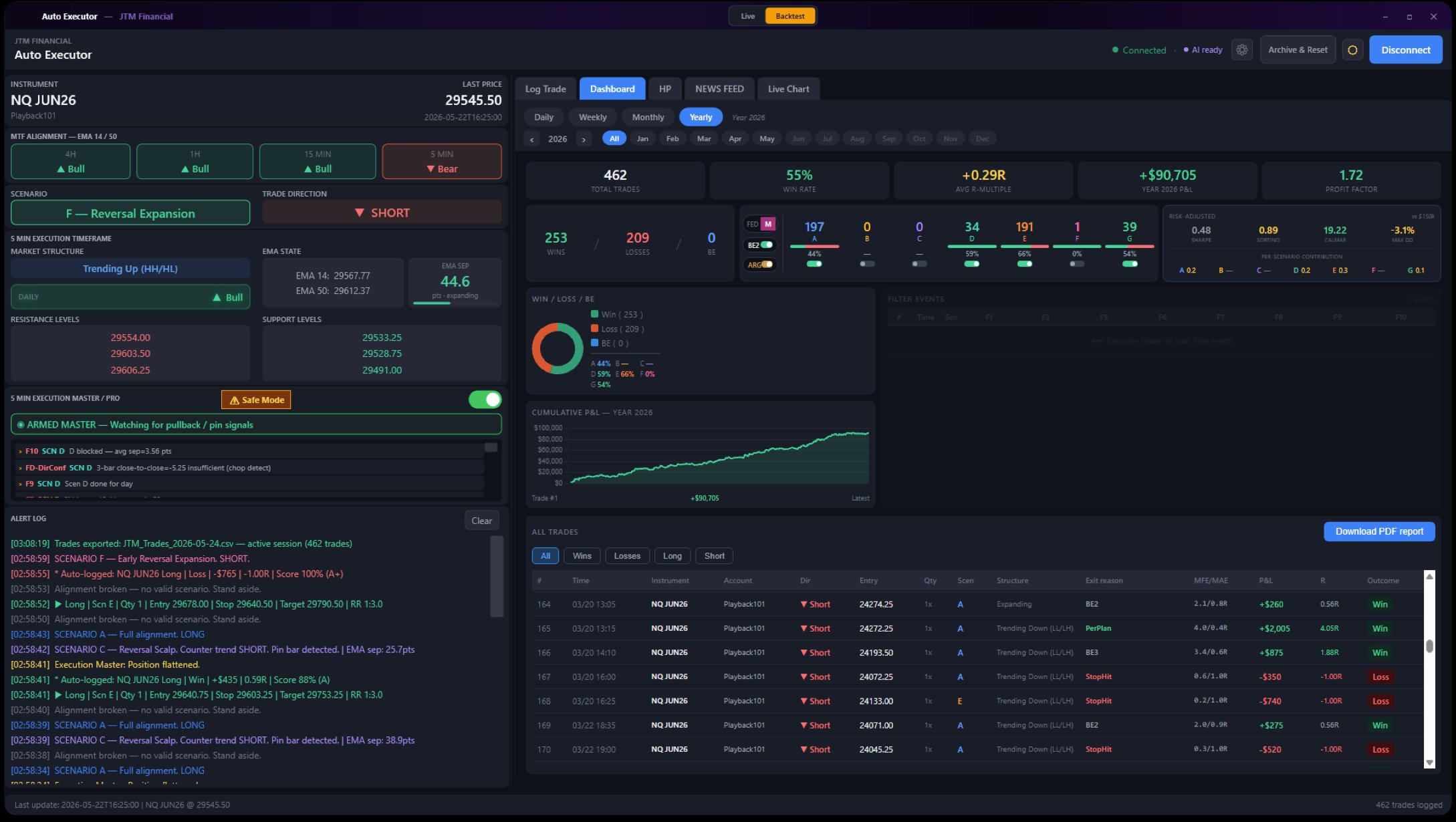Open the HP tab

coord(665,89)
